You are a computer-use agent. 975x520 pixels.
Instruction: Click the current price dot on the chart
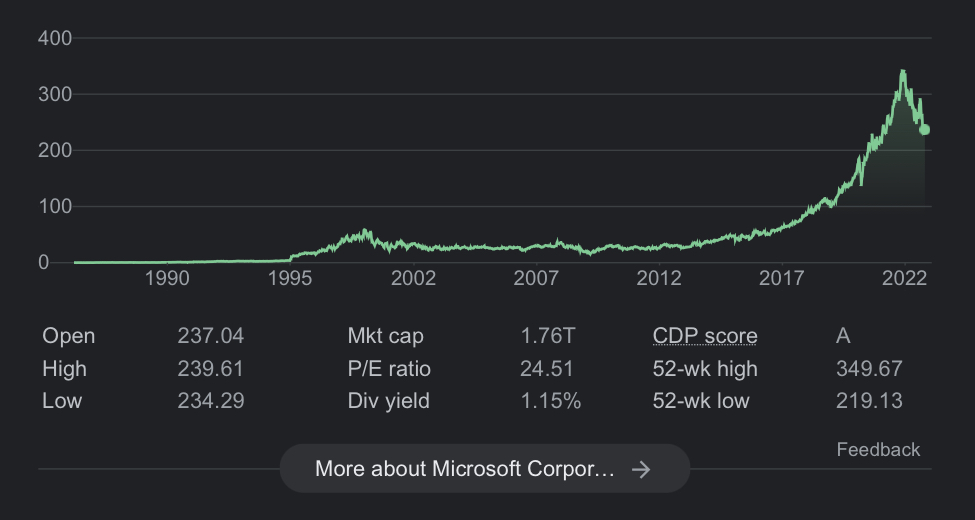[x=925, y=130]
